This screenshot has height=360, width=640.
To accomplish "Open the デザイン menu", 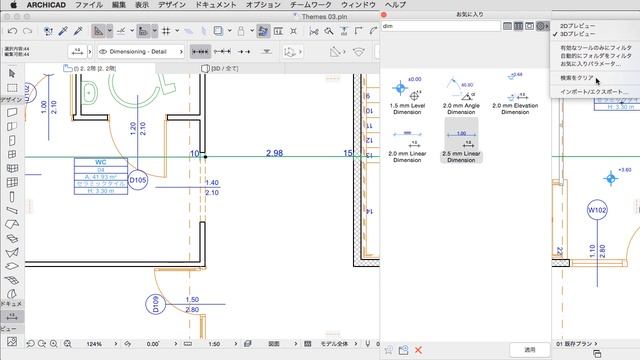I will pos(171,5).
